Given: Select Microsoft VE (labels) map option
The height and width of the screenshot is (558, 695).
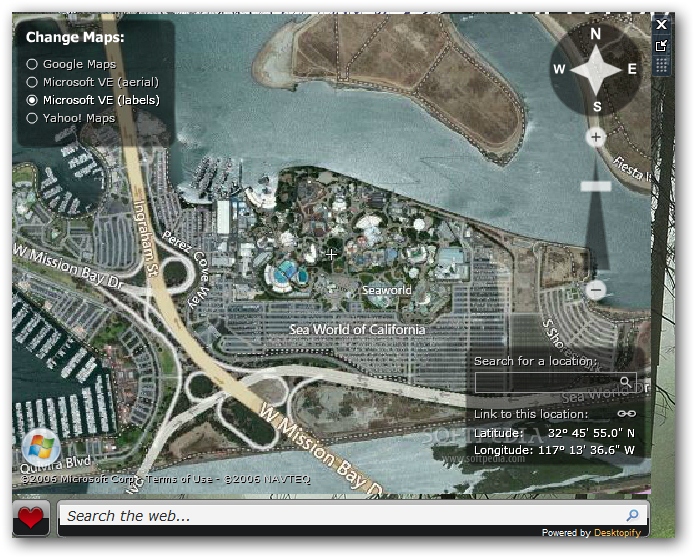Looking at the screenshot, I should click(x=32, y=100).
